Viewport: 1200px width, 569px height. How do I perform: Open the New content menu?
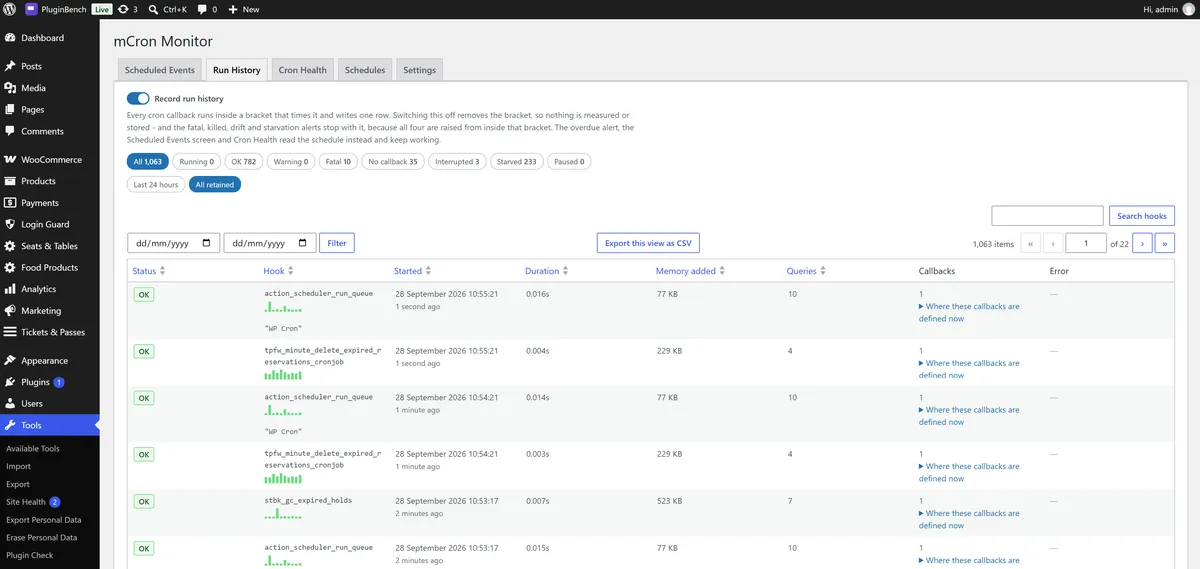pyautogui.click(x=243, y=9)
